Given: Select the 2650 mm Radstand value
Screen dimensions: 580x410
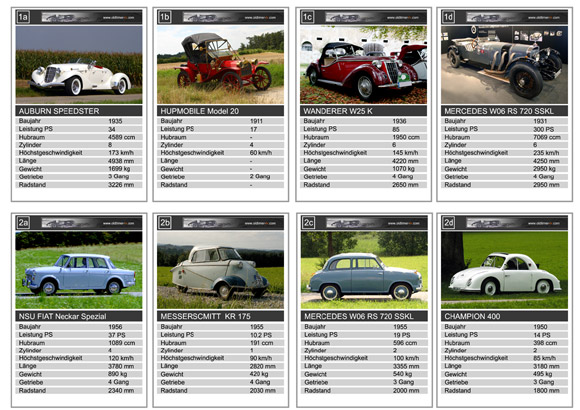Looking at the screenshot, I should click(405, 185).
